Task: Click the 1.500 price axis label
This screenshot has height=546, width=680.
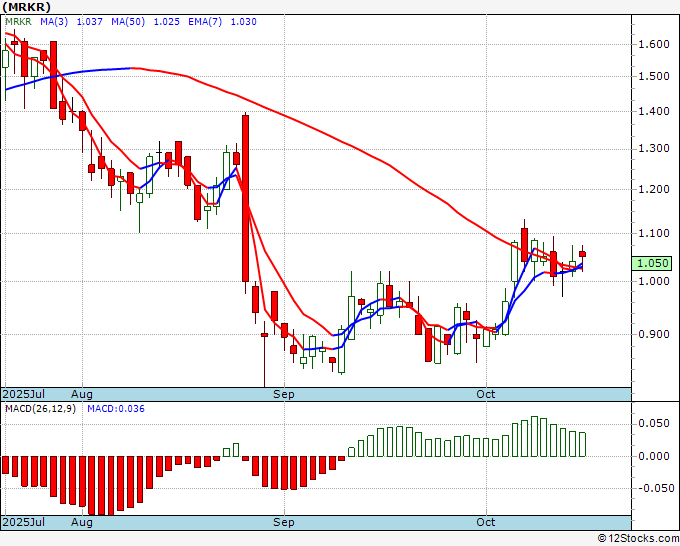Action: coord(654,76)
